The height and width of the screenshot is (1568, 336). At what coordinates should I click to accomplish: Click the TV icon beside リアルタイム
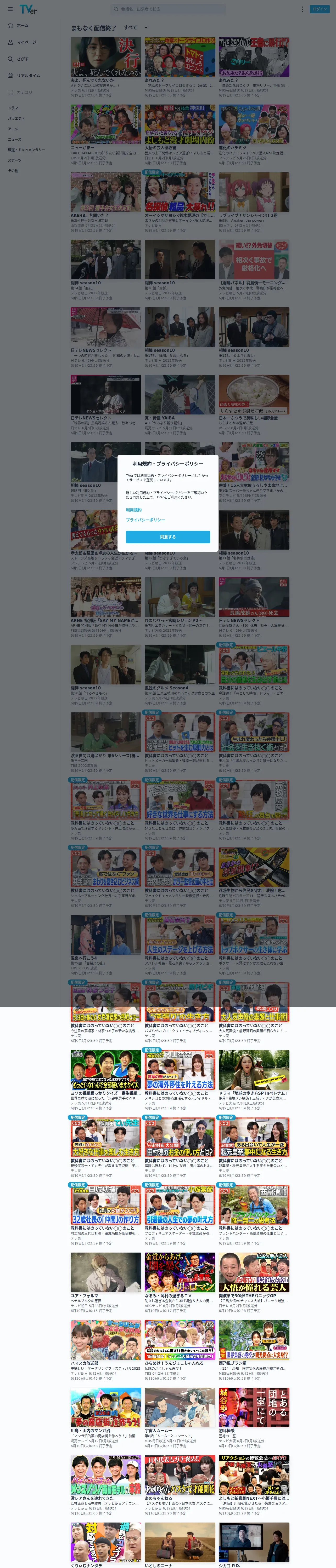pyautogui.click(x=10, y=76)
